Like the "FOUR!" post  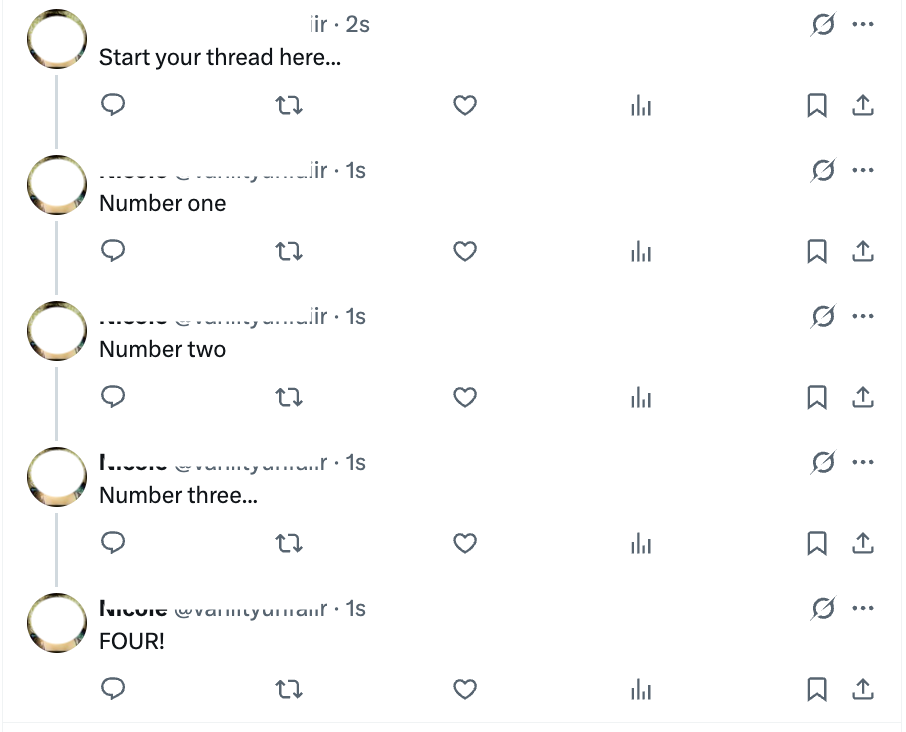pos(464,689)
